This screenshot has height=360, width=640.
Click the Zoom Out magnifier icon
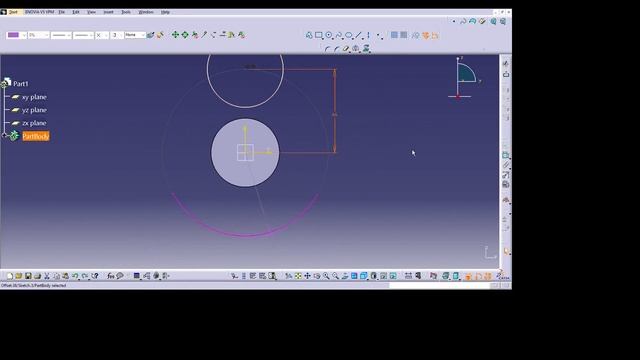336,276
